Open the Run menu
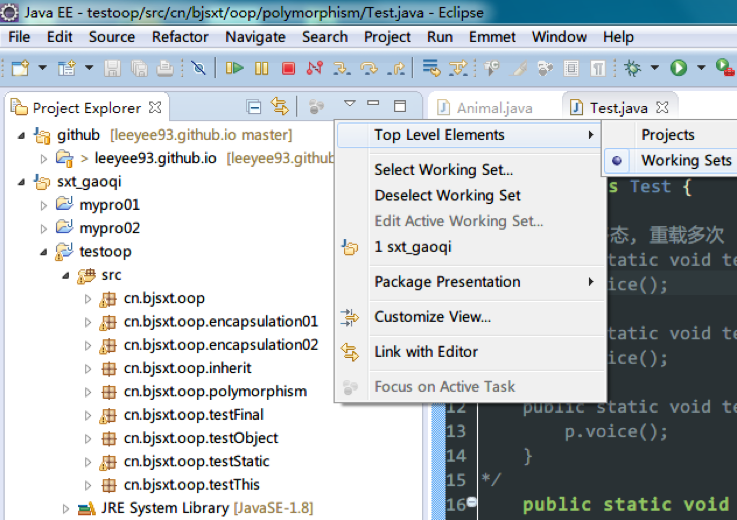This screenshot has width=737, height=520. tap(440, 37)
